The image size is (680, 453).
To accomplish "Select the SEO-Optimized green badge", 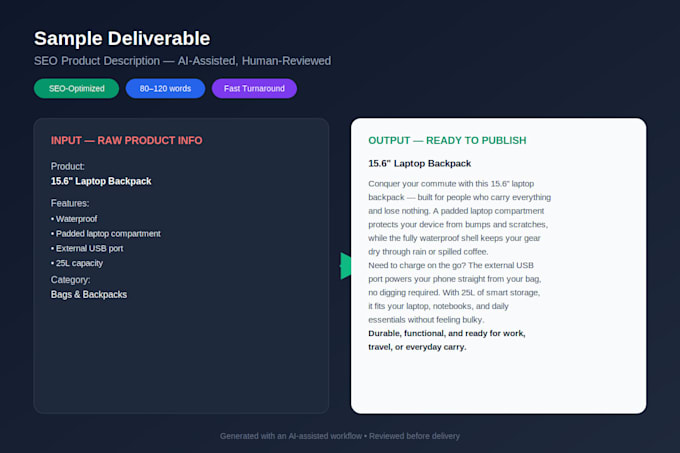I will pos(76,88).
